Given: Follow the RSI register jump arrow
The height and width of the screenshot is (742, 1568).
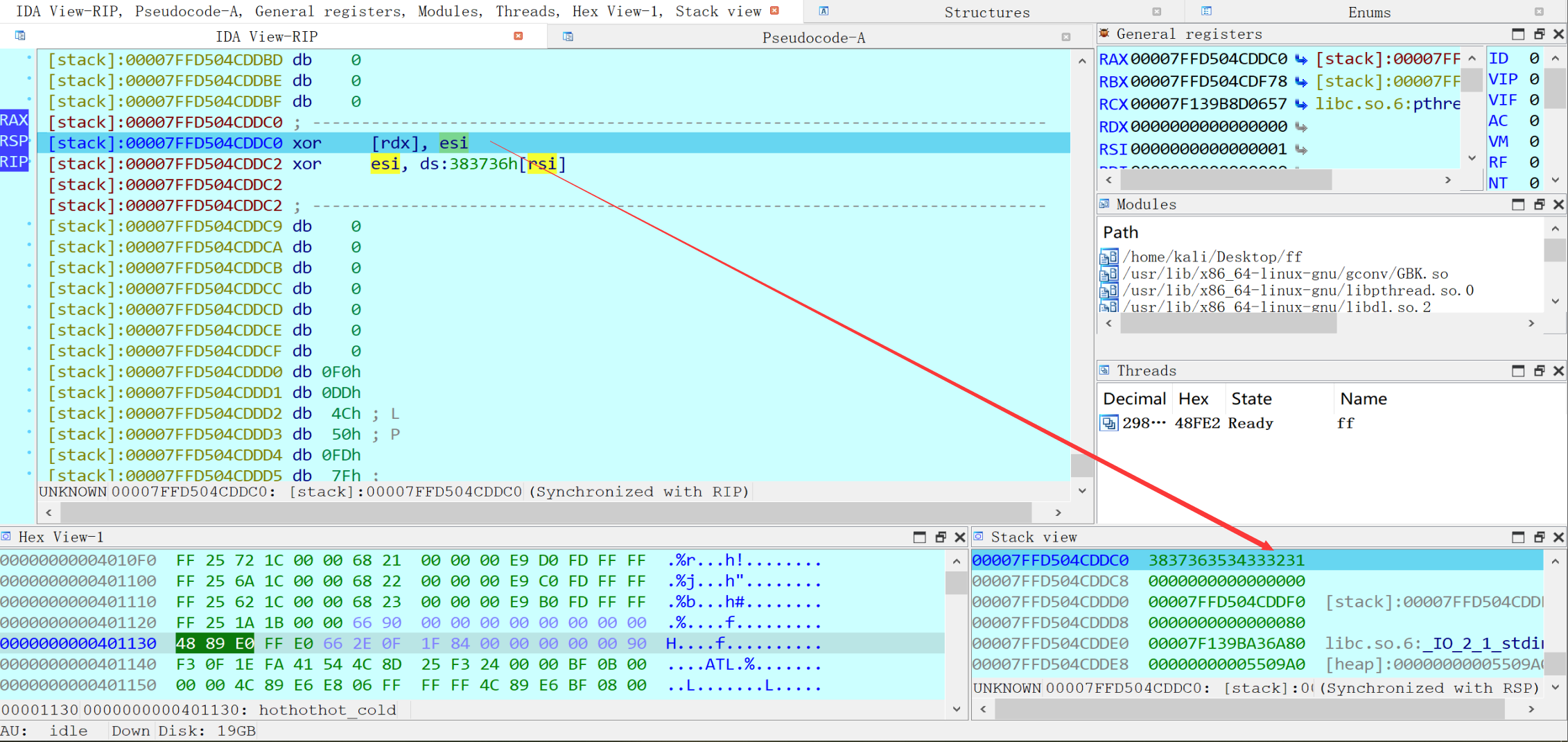Looking at the screenshot, I should click(1301, 149).
